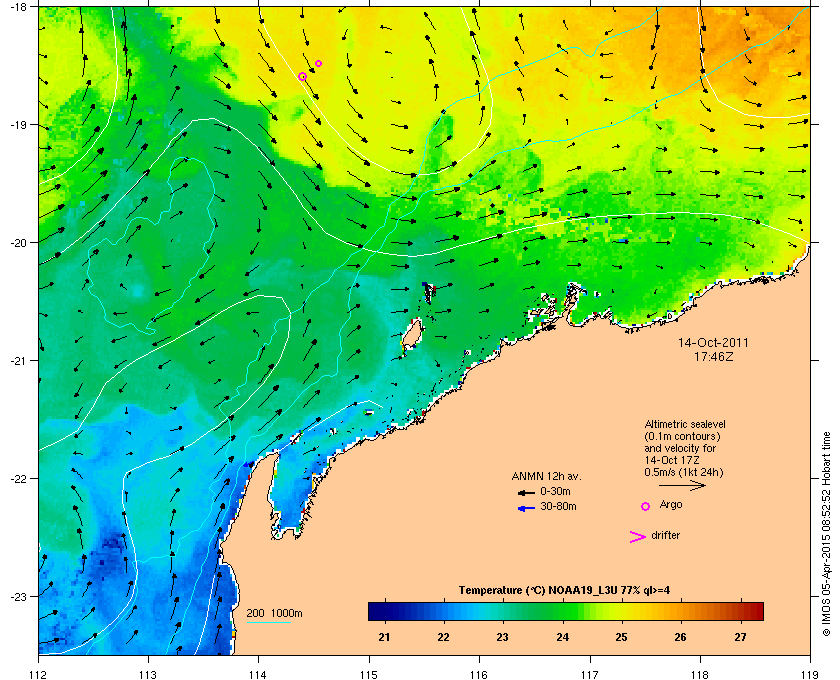Click the latitude axis label -23
840x680 pixels.
pyautogui.click(x=17, y=596)
